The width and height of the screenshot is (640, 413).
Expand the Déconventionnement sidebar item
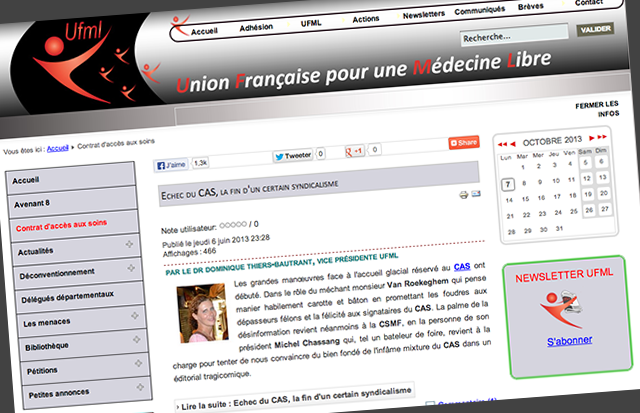click(x=130, y=272)
